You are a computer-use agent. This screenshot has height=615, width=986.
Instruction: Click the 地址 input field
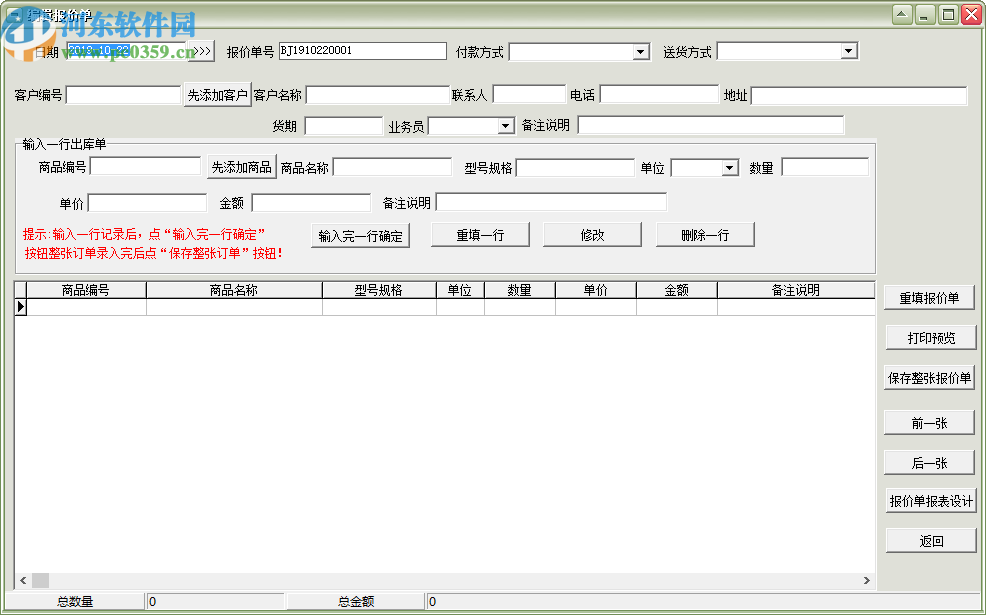coord(858,96)
